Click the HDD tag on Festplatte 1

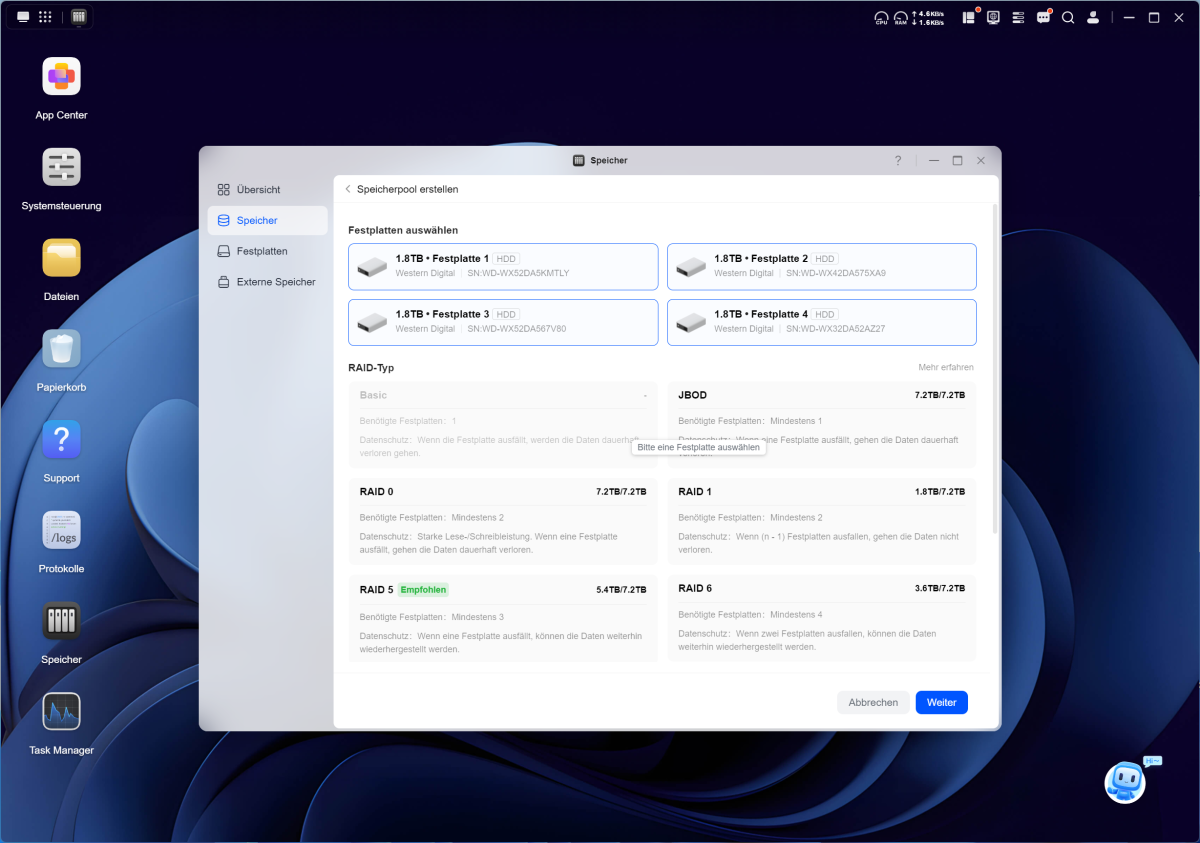507,259
